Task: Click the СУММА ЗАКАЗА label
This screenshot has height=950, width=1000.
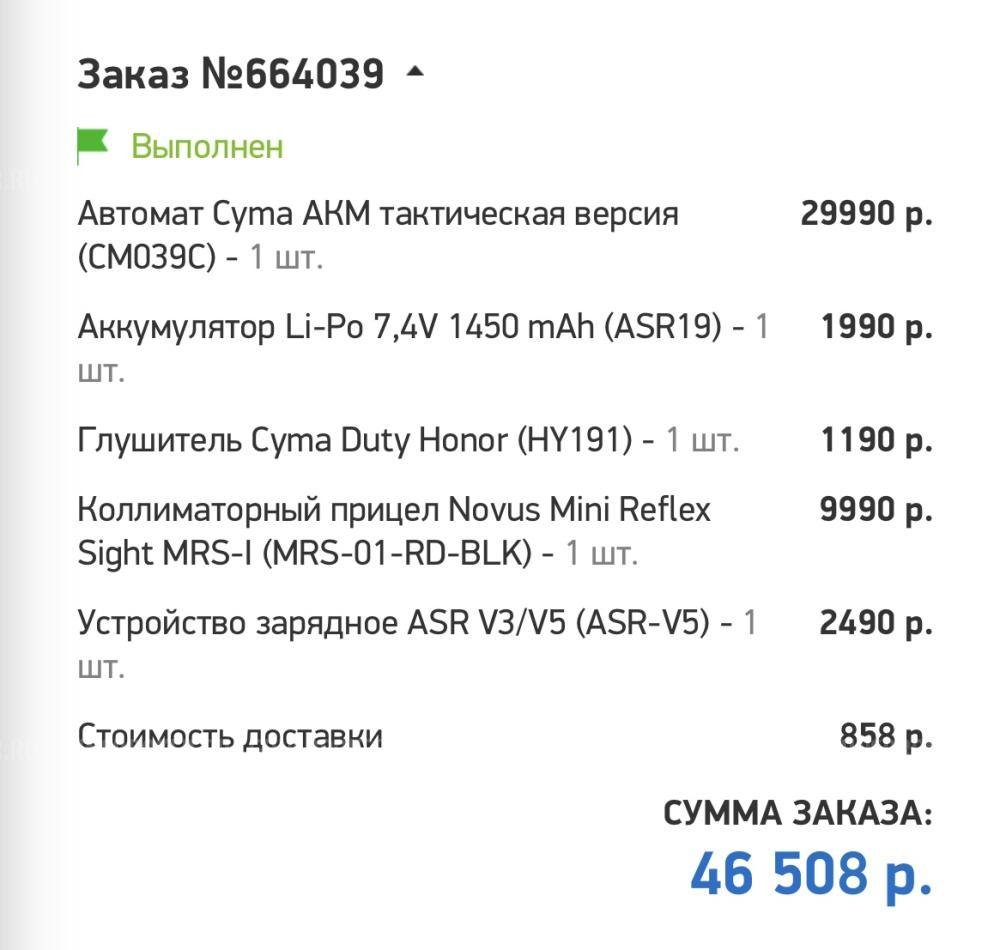Action: [797, 814]
